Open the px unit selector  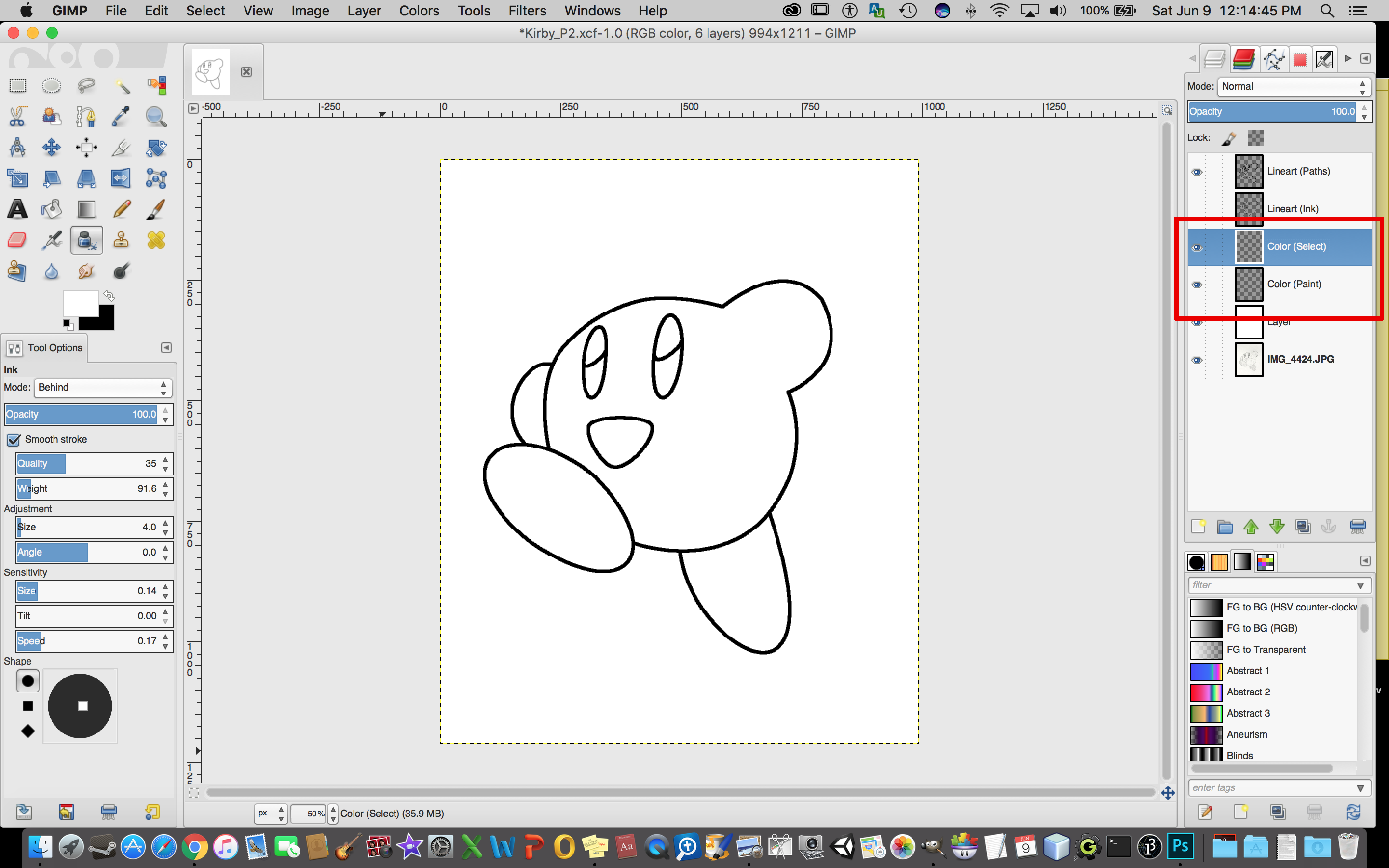[x=271, y=814]
